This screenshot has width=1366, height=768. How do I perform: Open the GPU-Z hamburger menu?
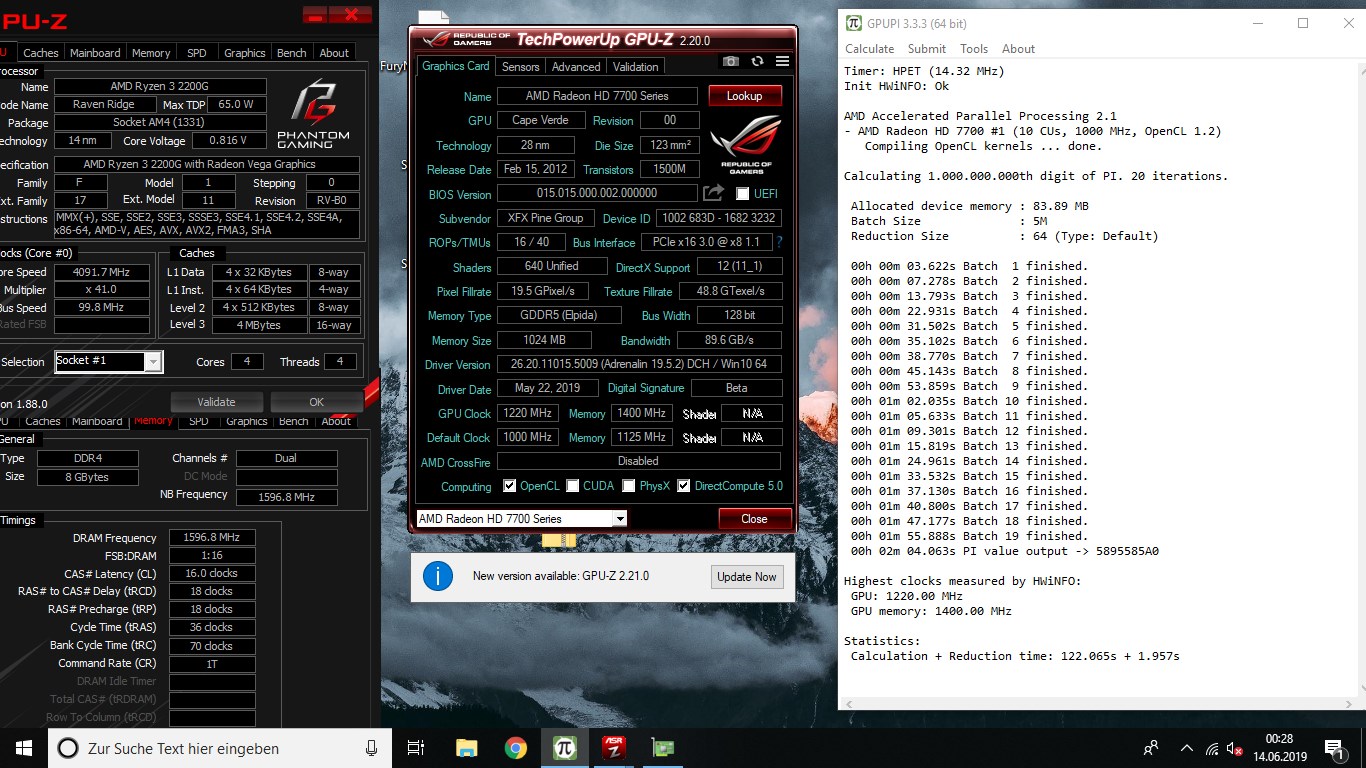coord(782,61)
